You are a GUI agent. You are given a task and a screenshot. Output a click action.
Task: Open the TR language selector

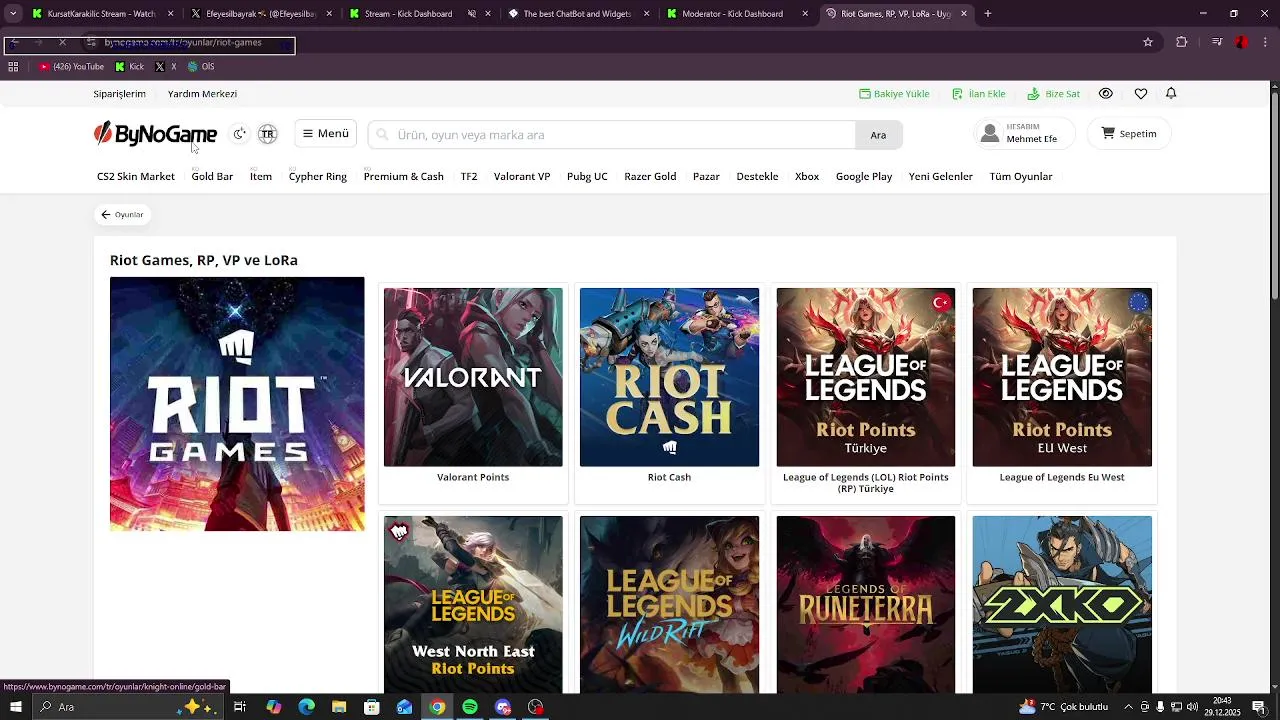[267, 134]
